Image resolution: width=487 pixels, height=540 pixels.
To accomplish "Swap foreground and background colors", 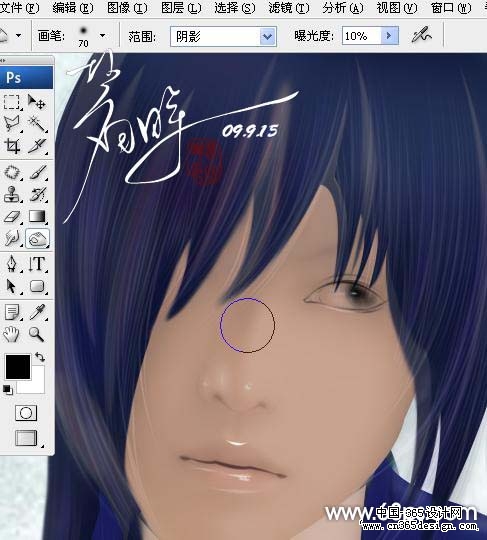I will click(40, 357).
